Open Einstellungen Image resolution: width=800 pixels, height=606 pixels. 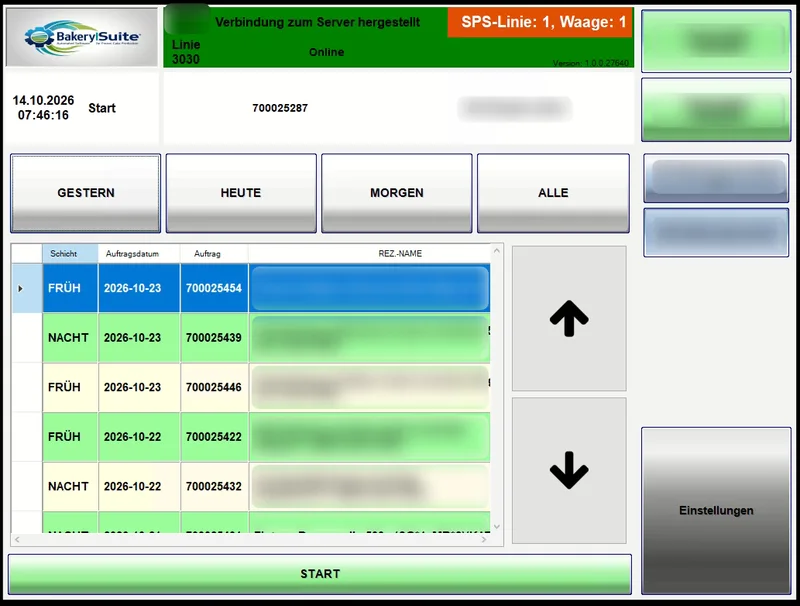(x=716, y=511)
